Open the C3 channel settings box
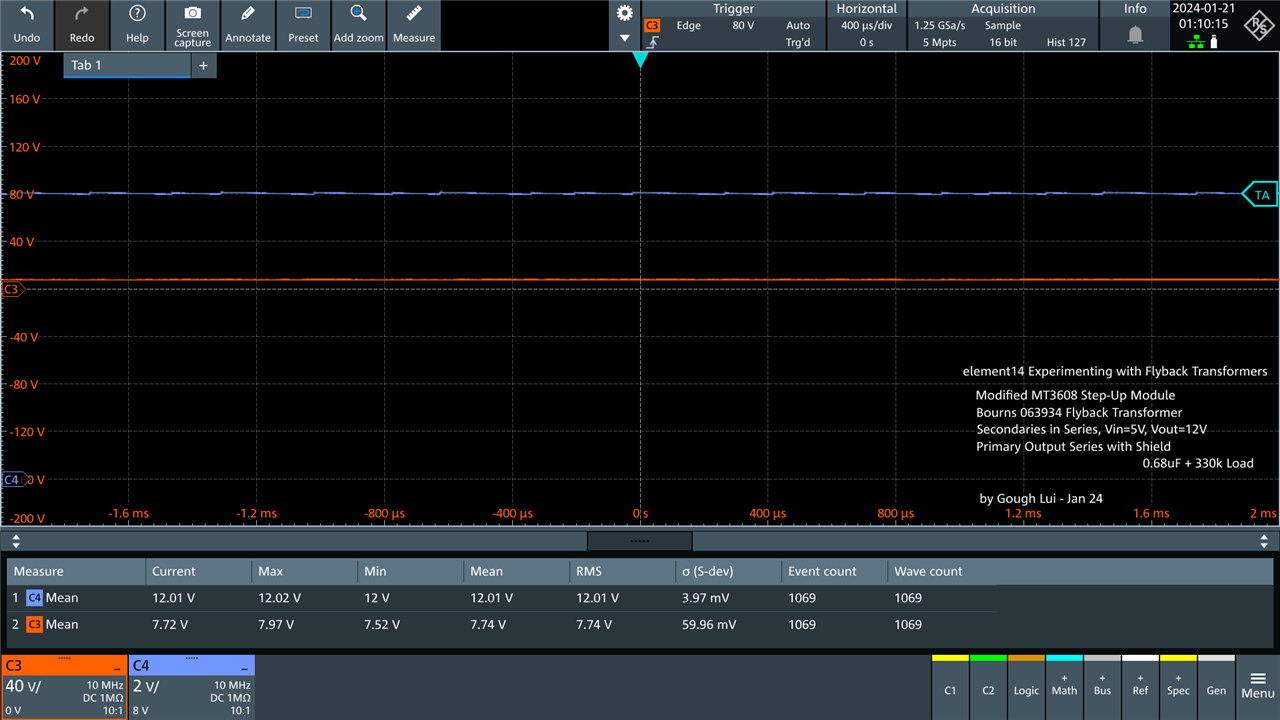 pos(63,687)
